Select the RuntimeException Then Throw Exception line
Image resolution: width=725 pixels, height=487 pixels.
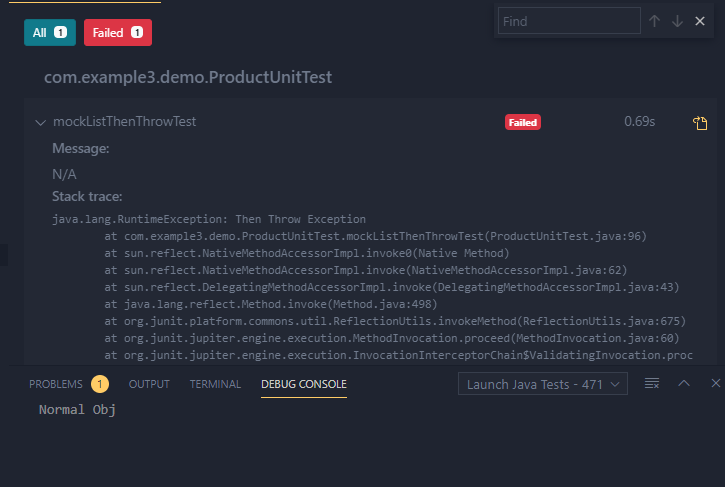click(x=209, y=219)
